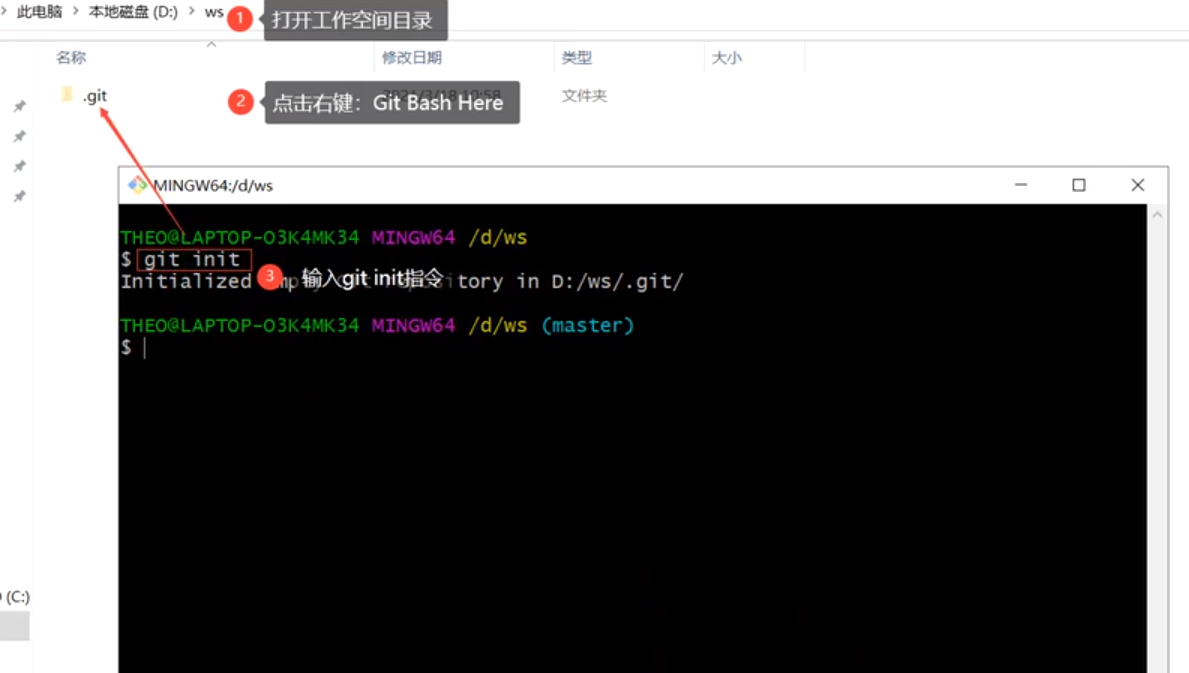Sort files by 修改日期 column header

[412, 58]
